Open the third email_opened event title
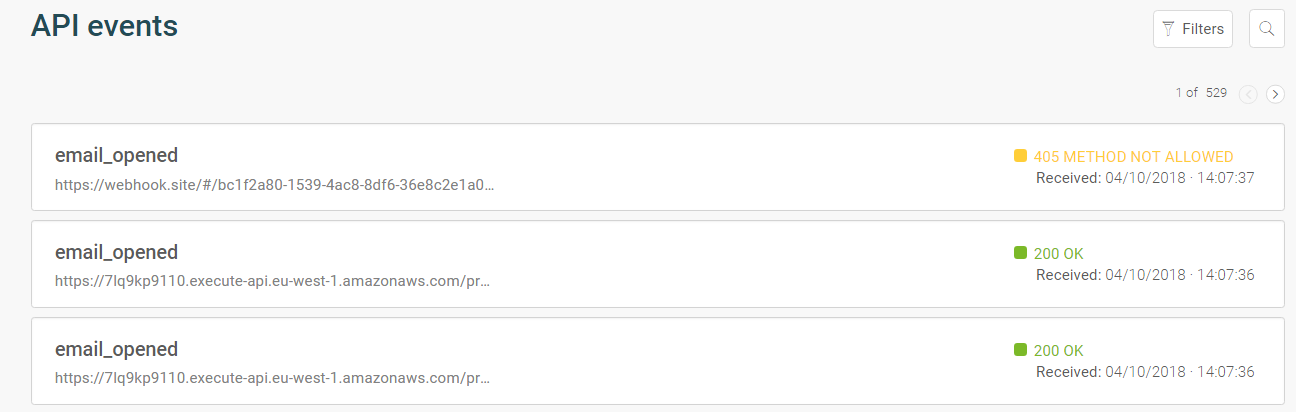The height and width of the screenshot is (412, 1296). (x=116, y=349)
